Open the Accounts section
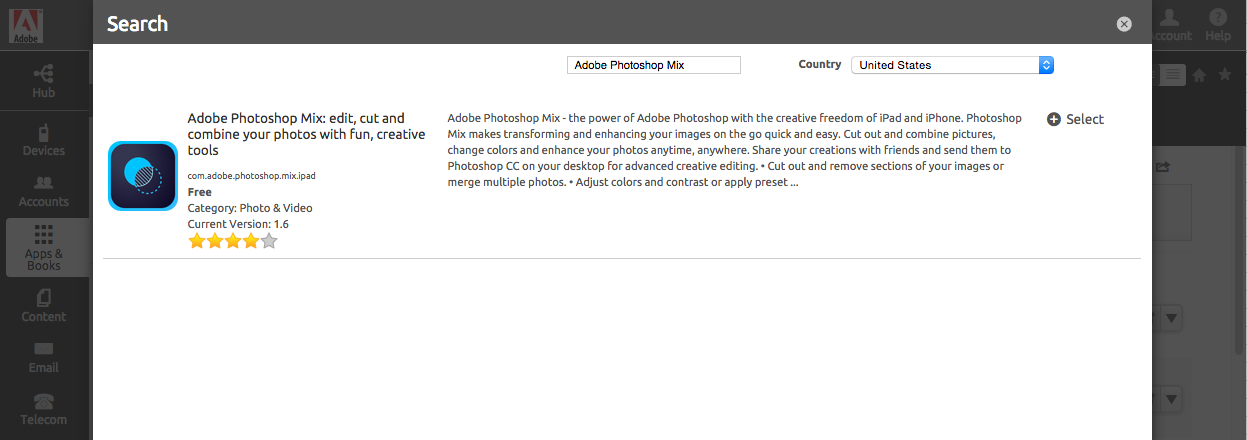Viewport: 1247px width, 440px height. [43, 191]
